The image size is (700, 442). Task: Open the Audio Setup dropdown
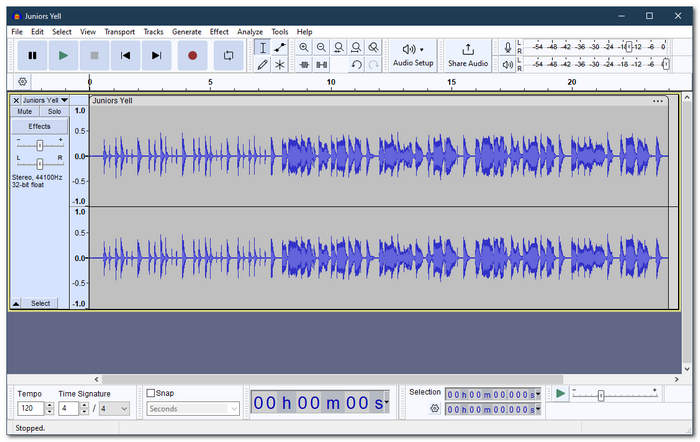pos(413,55)
